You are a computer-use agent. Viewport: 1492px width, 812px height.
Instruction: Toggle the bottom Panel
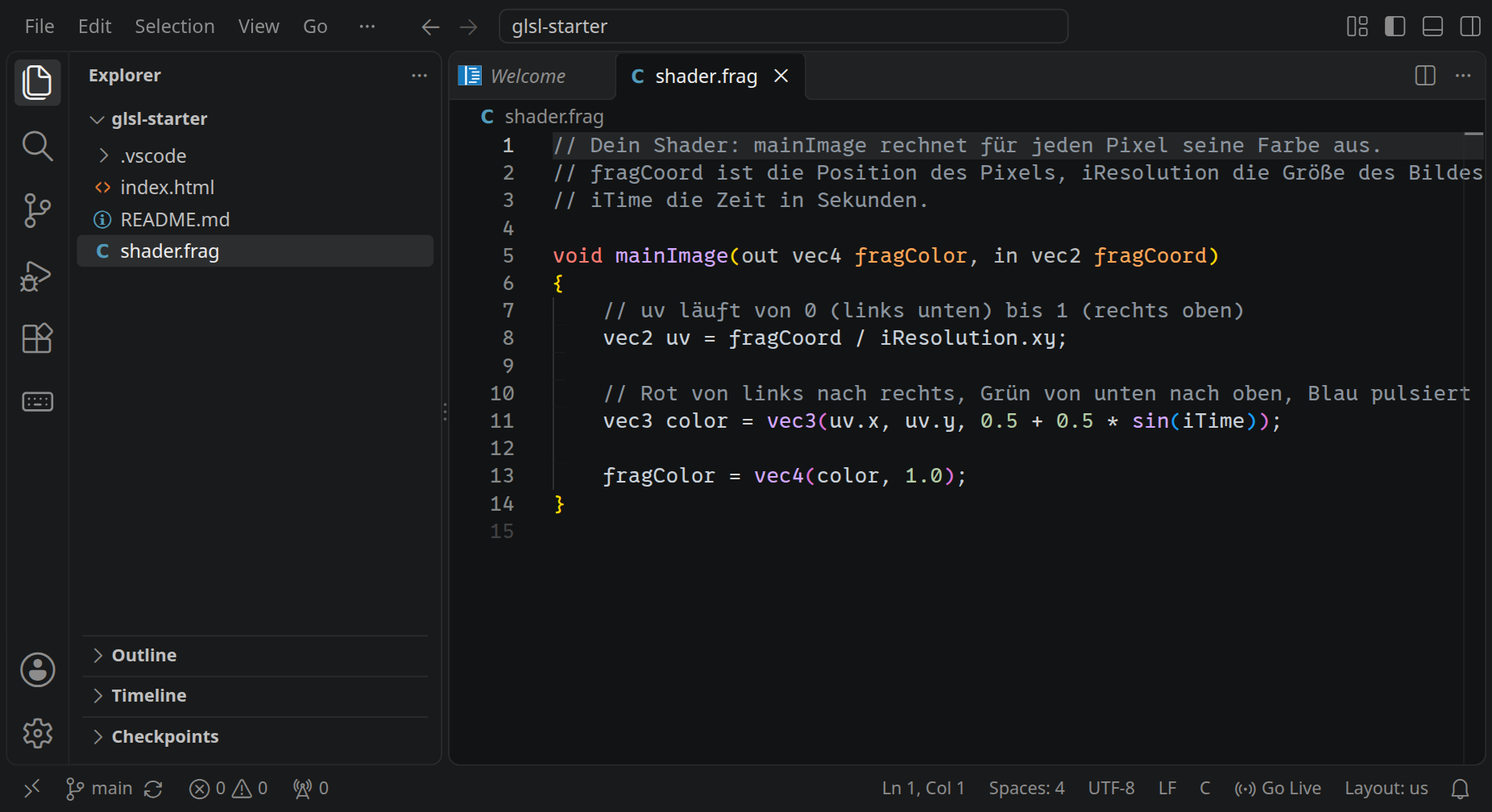tap(1432, 27)
